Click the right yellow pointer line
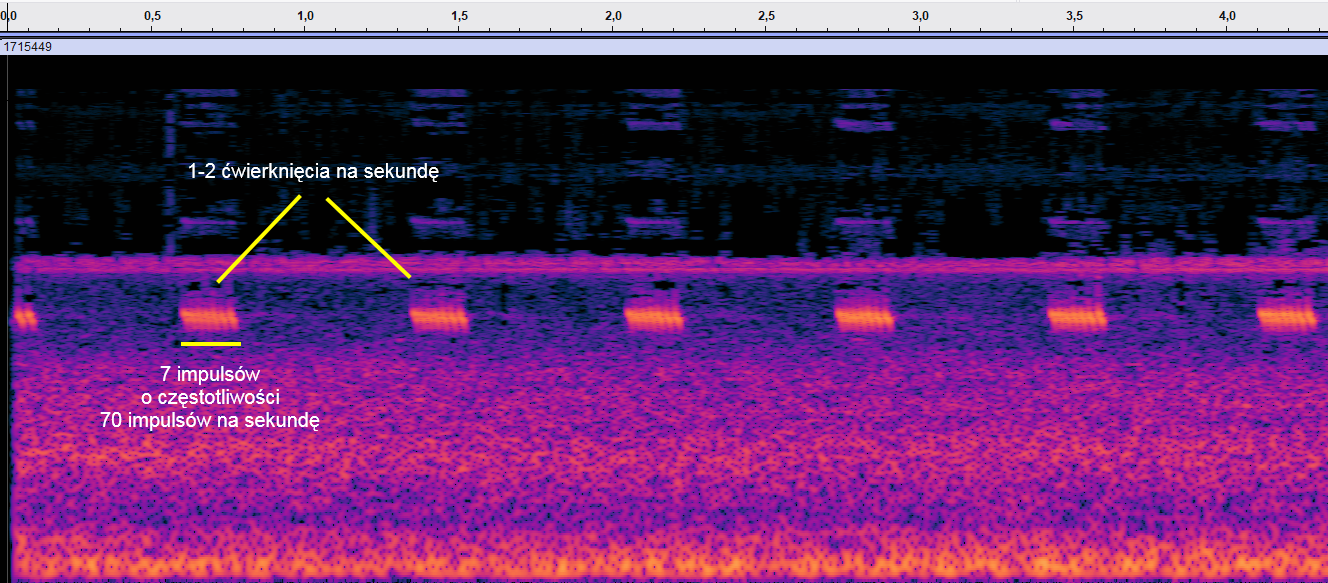 point(368,237)
